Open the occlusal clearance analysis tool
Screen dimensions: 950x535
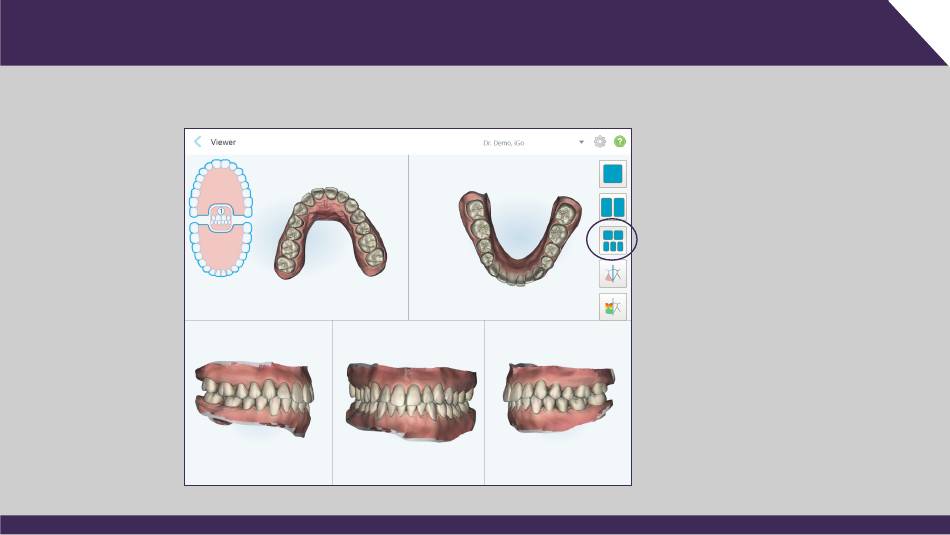tap(613, 274)
